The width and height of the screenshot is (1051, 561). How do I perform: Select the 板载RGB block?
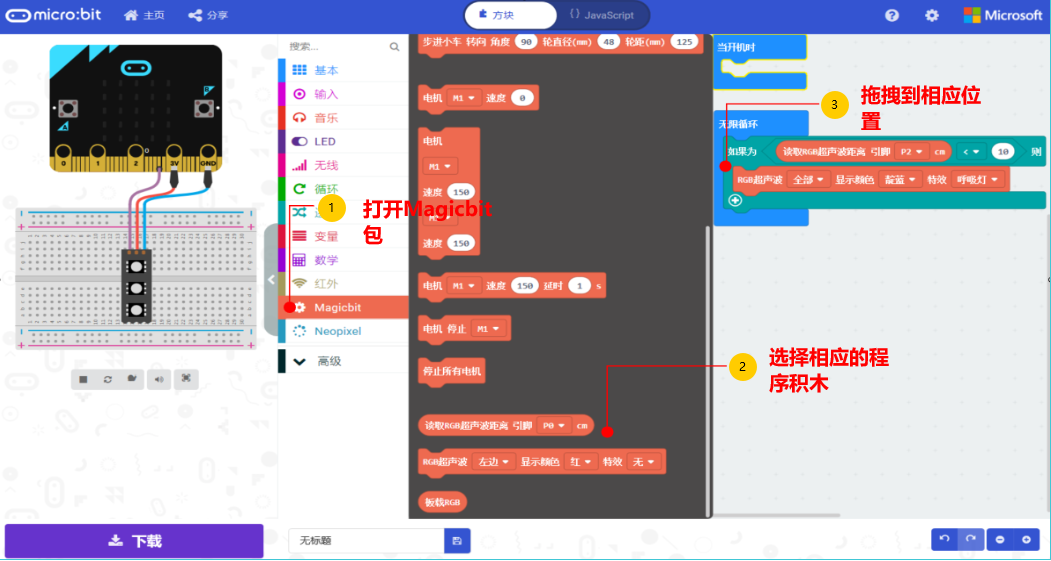tap(443, 503)
